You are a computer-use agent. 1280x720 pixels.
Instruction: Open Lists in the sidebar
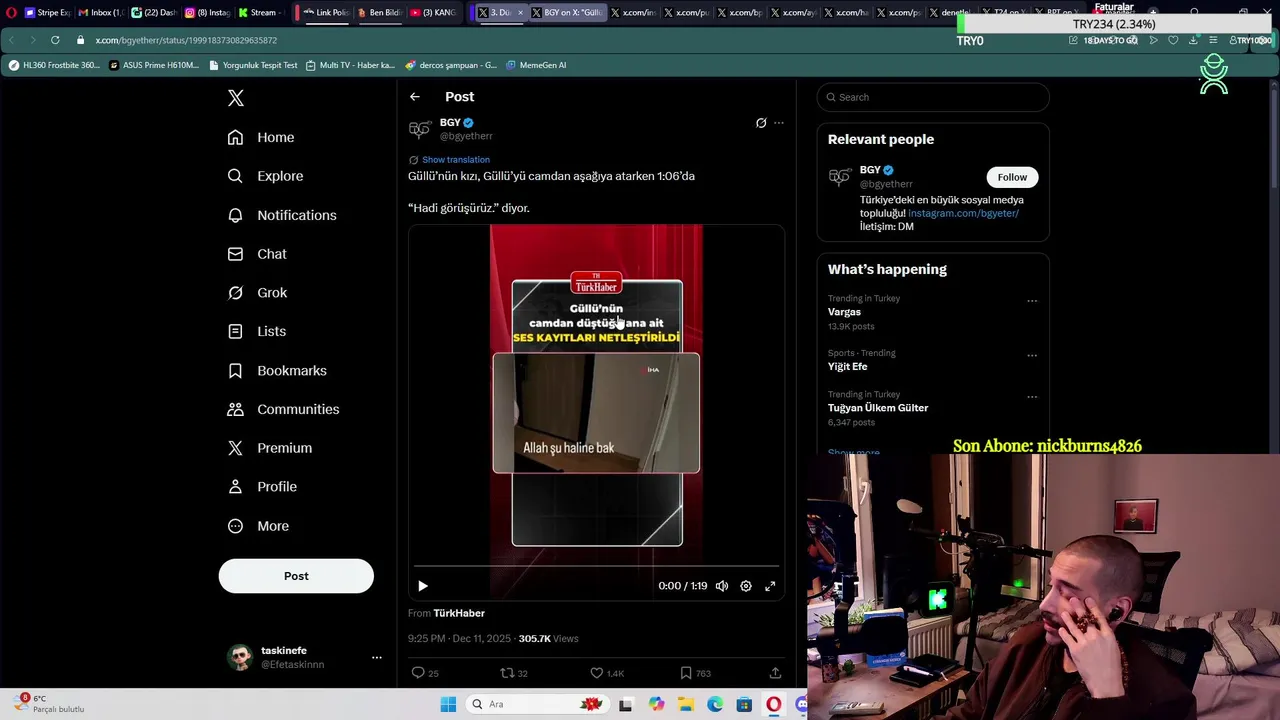point(256,331)
